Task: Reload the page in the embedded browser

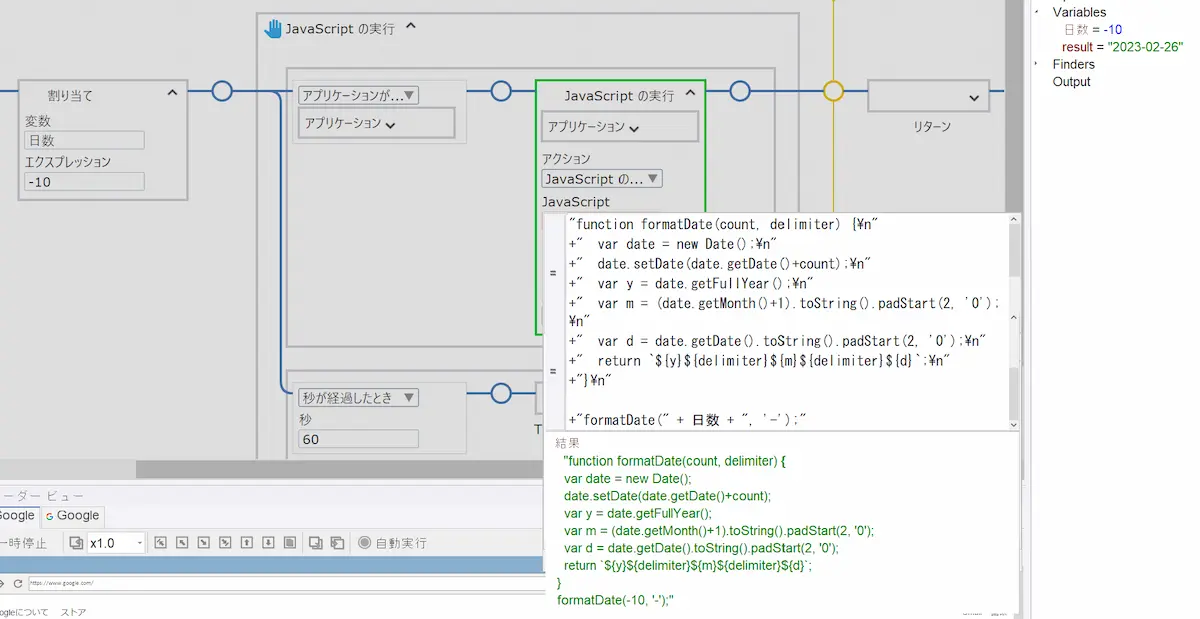Action: pyautogui.click(x=17, y=583)
